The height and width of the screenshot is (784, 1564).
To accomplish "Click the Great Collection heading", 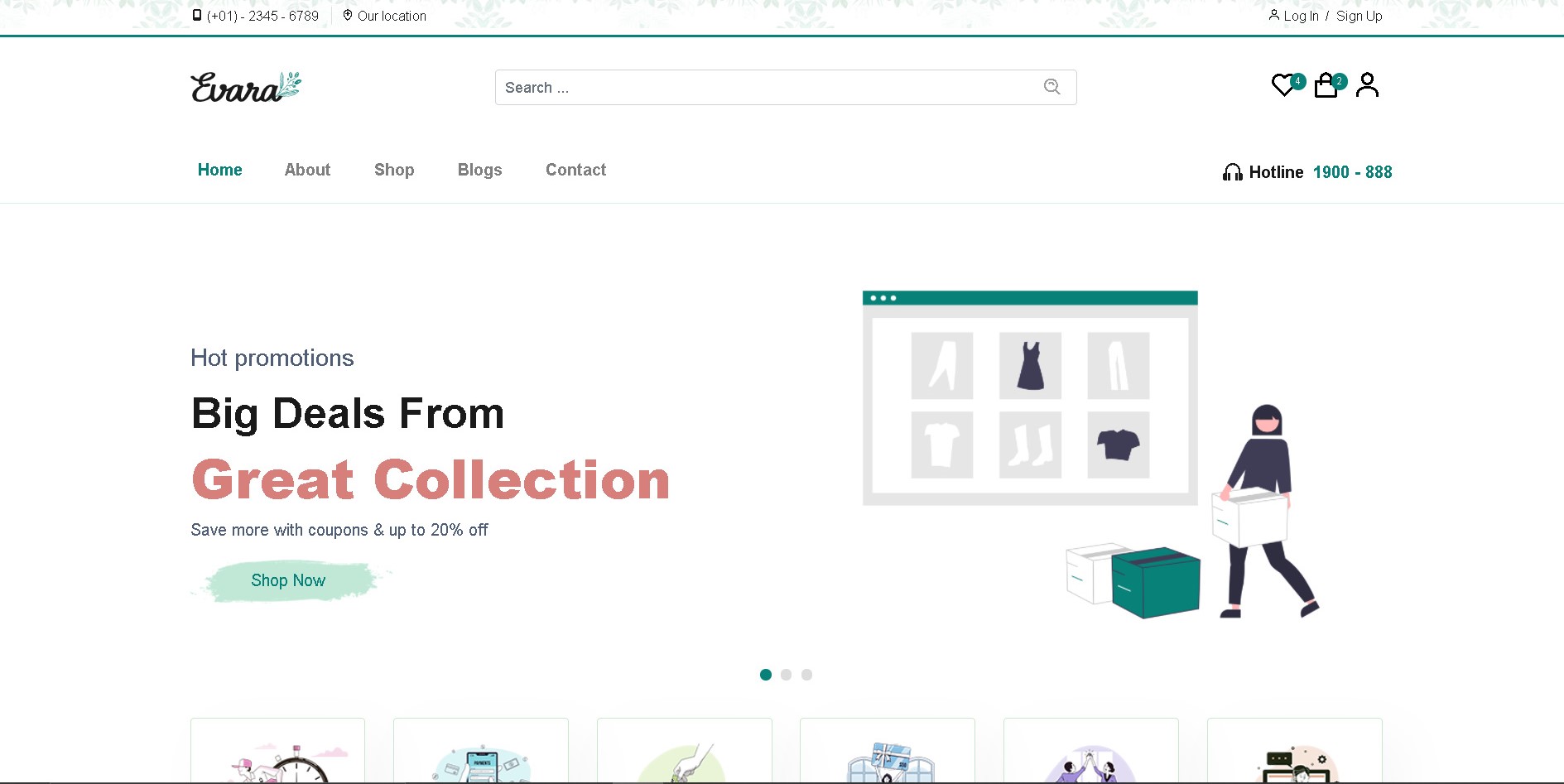I will click(x=431, y=480).
